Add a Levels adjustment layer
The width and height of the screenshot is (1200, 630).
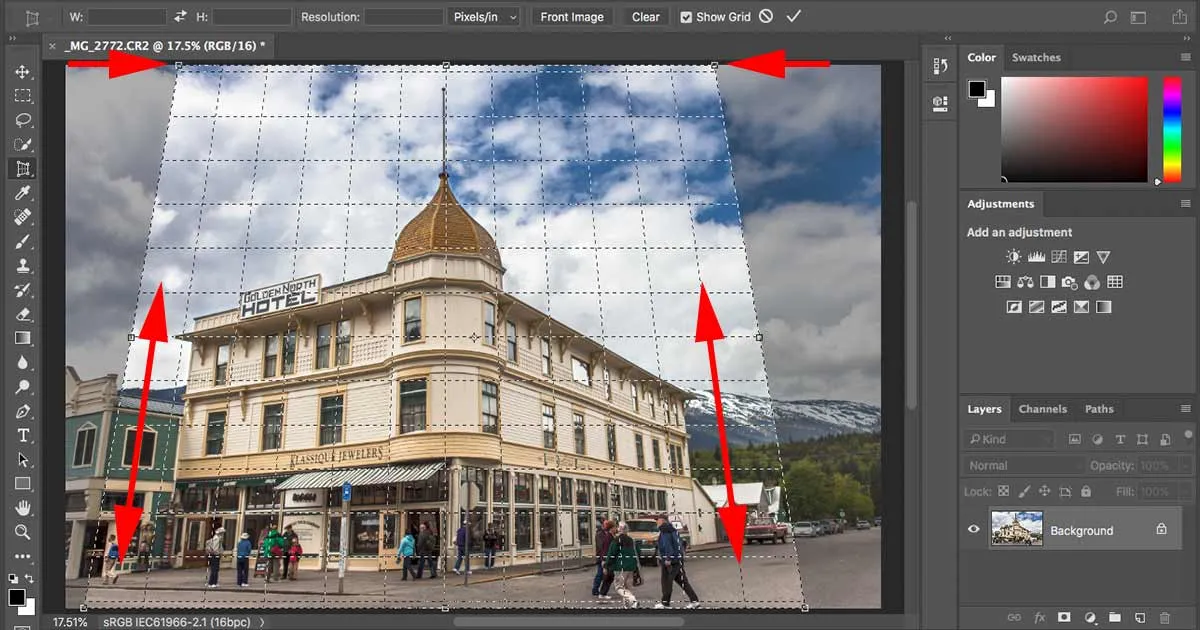tap(1036, 256)
